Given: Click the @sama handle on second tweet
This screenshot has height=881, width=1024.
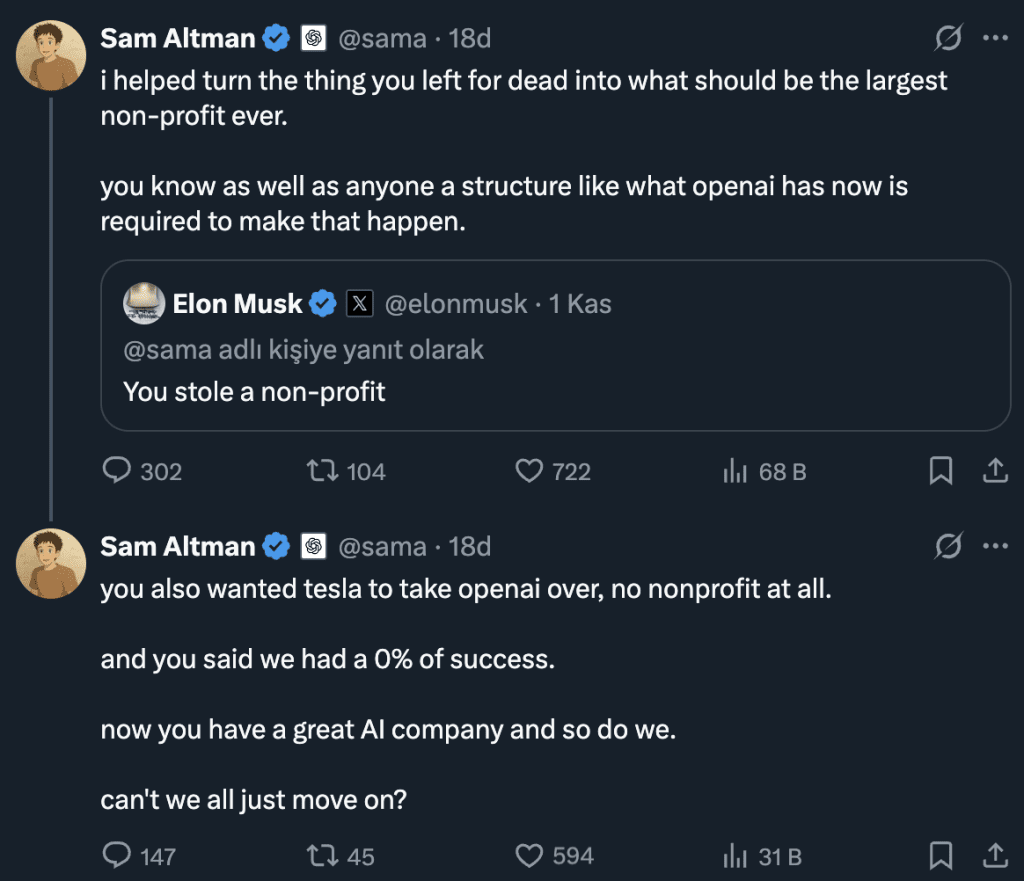Looking at the screenshot, I should (x=383, y=546).
